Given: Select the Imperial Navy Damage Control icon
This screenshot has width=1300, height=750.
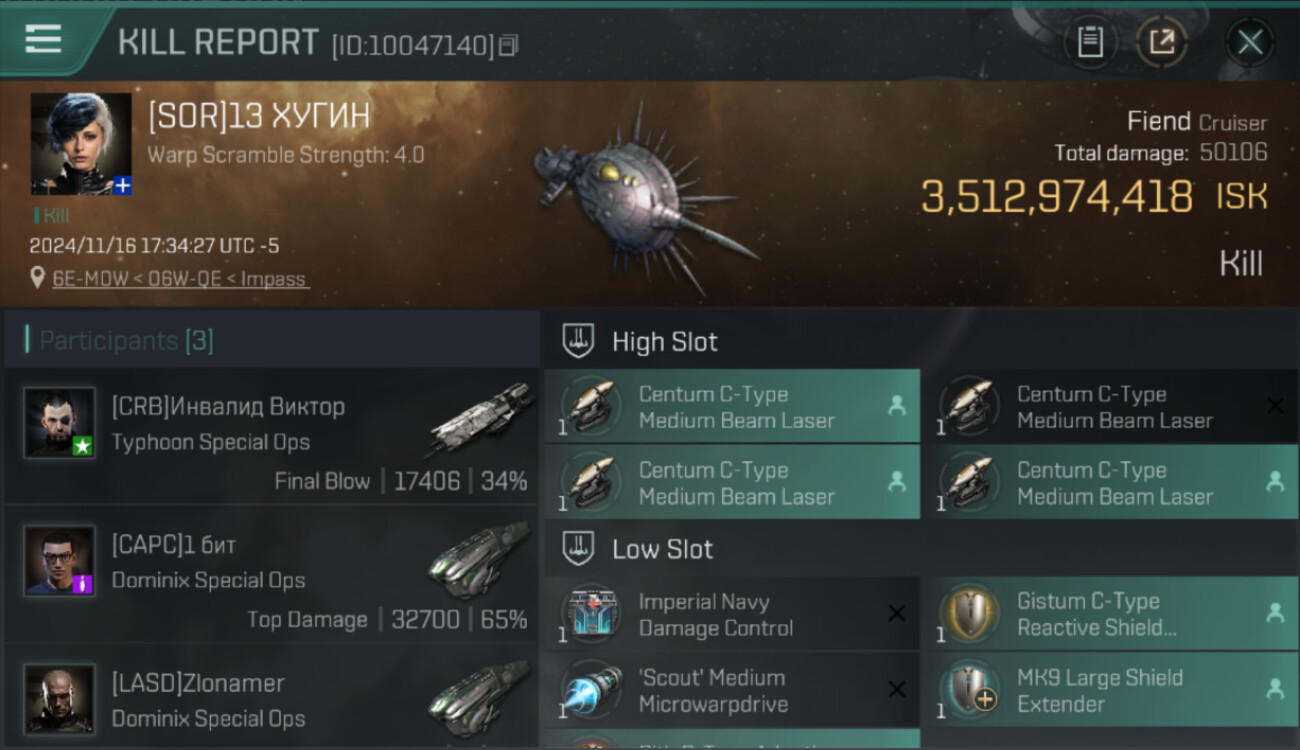Looking at the screenshot, I should [x=591, y=614].
